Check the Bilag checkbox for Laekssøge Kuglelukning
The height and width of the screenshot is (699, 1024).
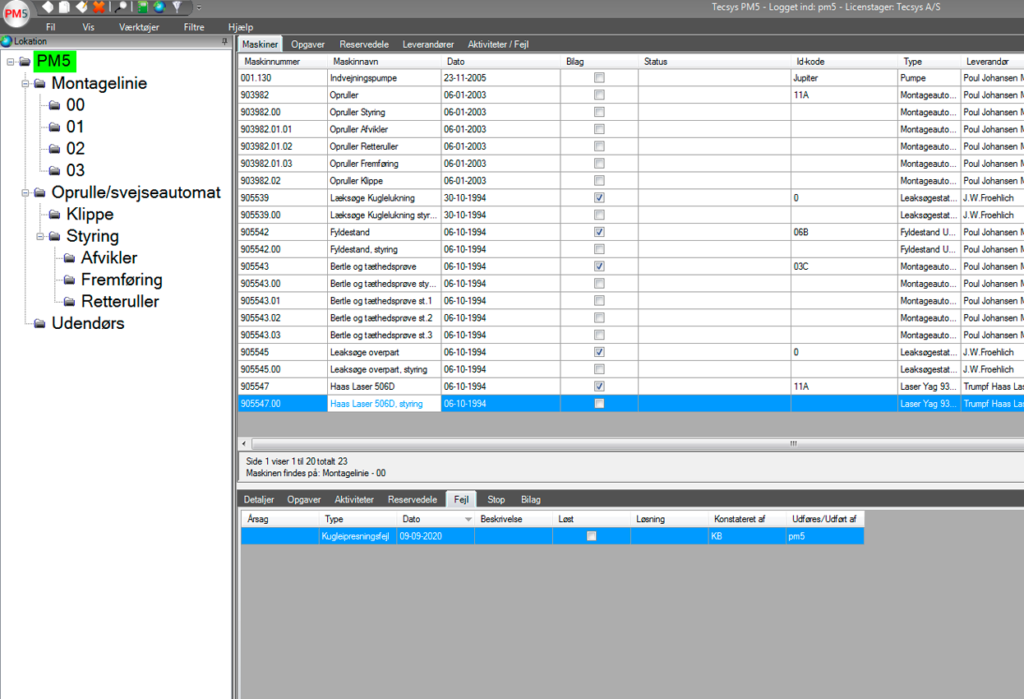click(598, 198)
